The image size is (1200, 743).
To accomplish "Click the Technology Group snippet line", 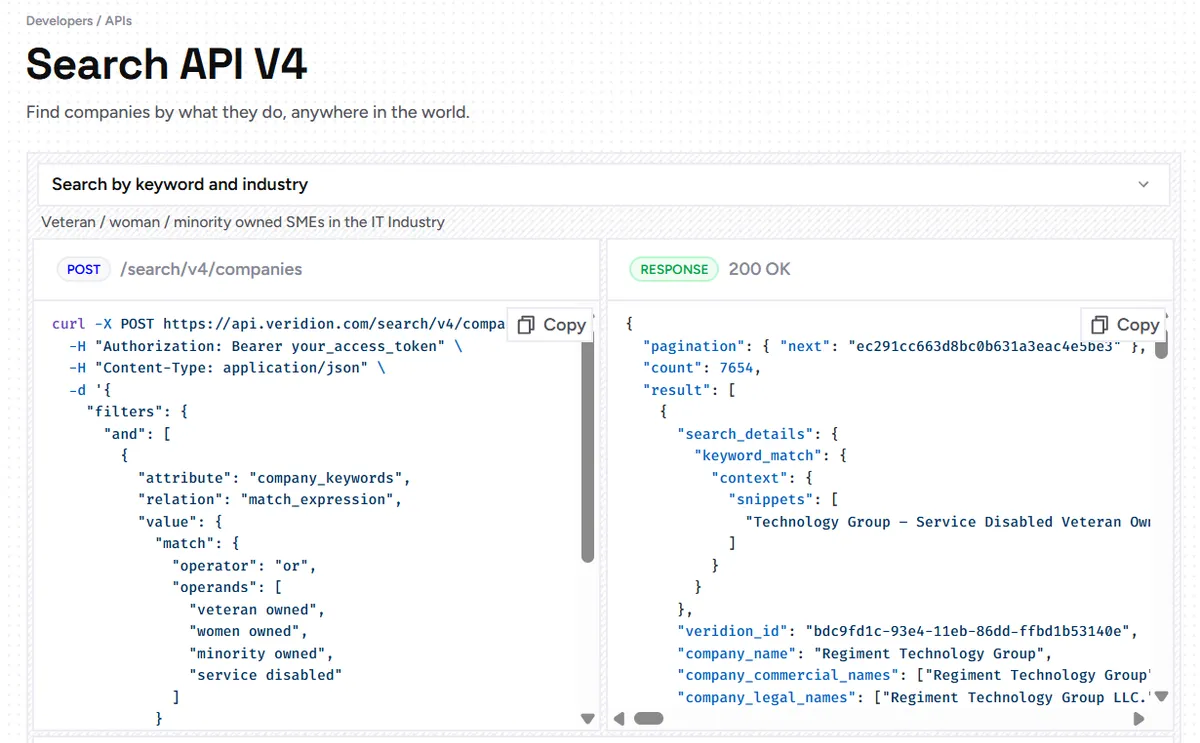I will point(948,522).
